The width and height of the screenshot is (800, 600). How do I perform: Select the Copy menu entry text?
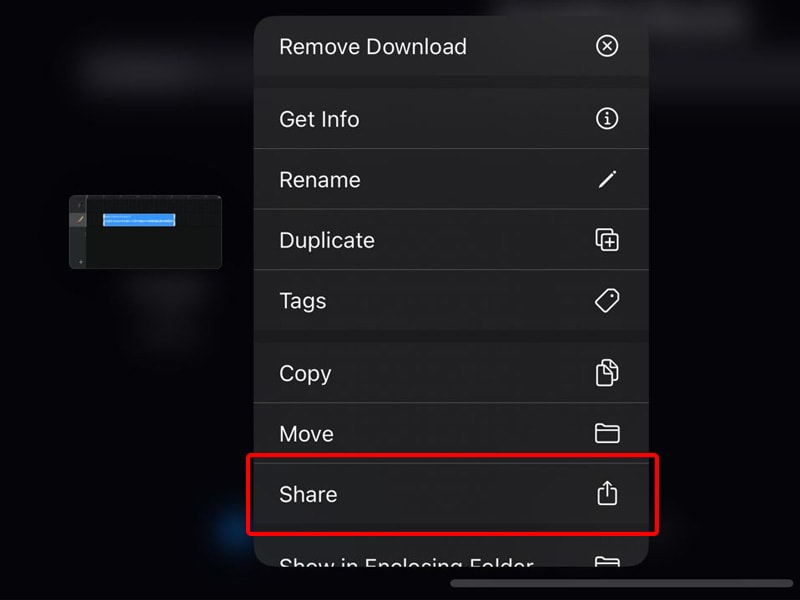[305, 374]
